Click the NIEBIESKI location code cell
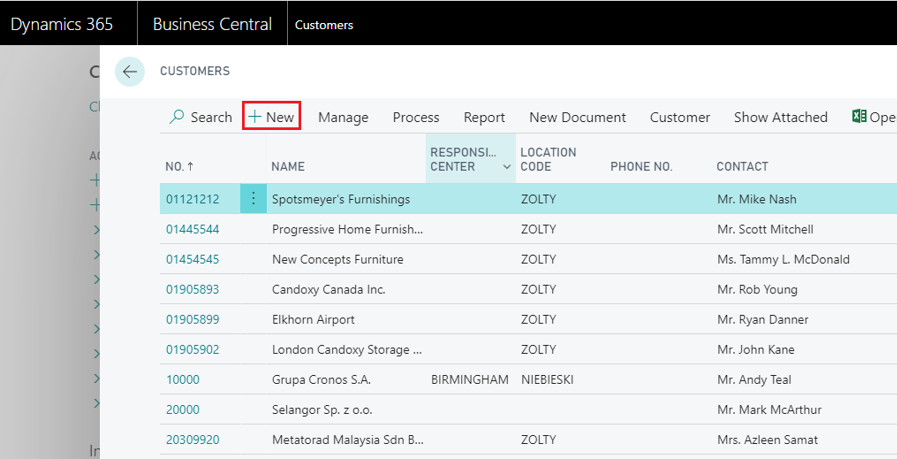Viewport: 897px width, 459px height. [547, 379]
